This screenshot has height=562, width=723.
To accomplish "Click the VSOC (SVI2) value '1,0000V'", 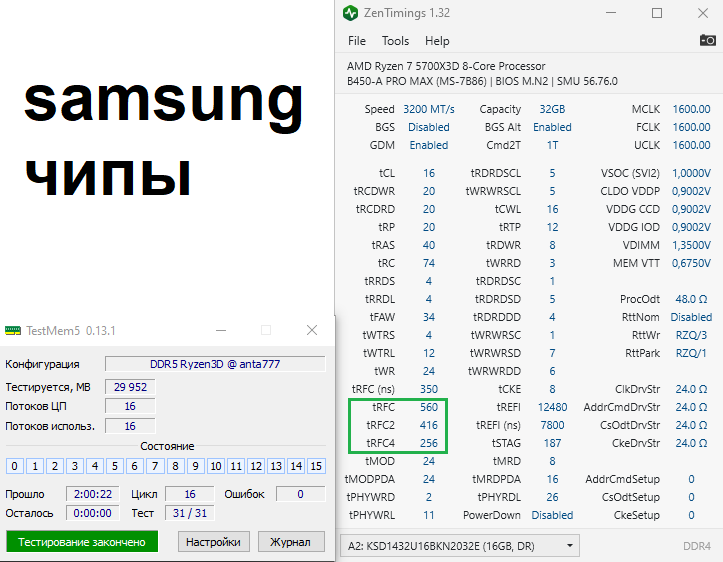I will pyautogui.click(x=691, y=173).
